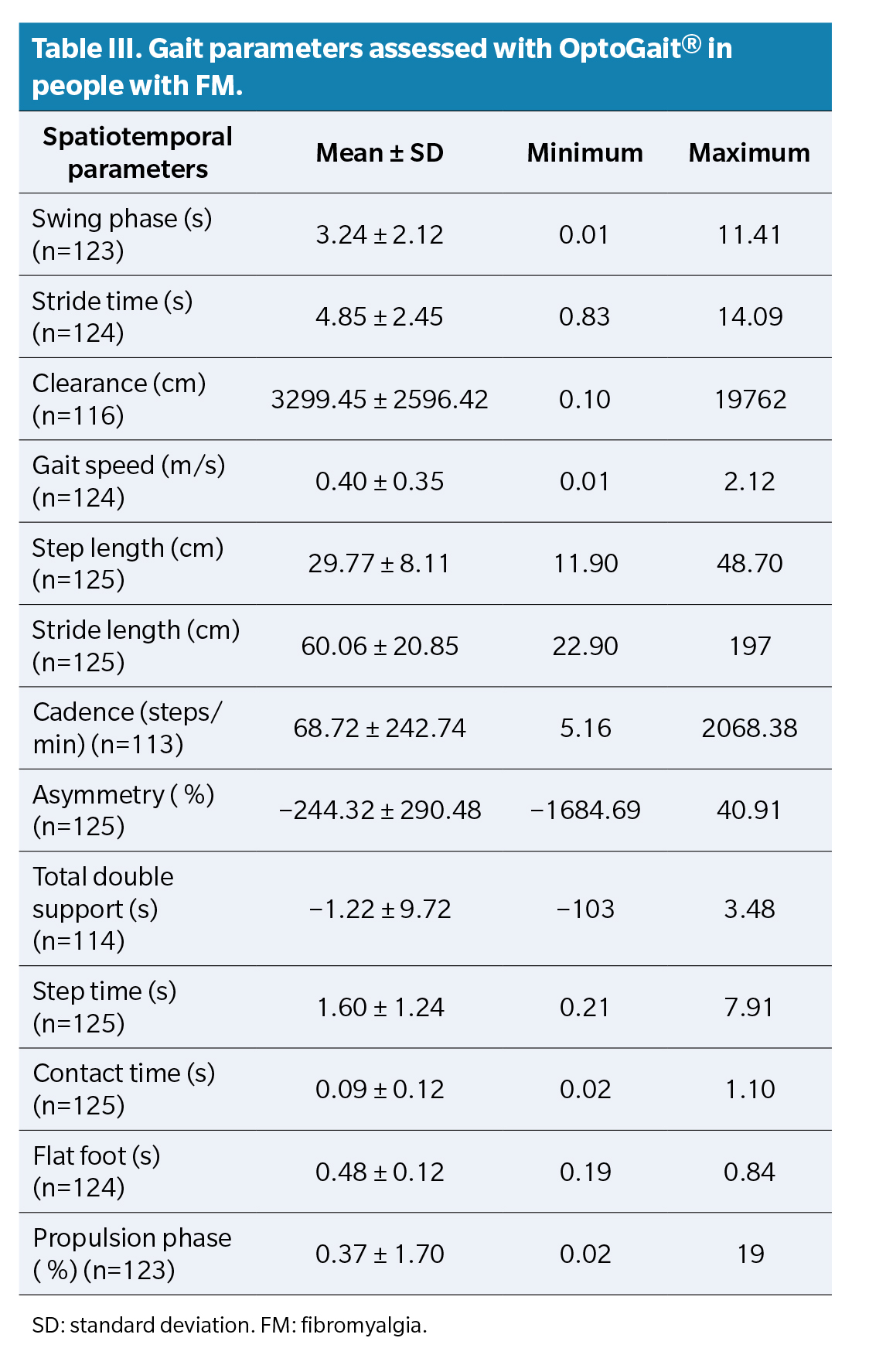
Task: Click the Mean ± SD column header
Action: coord(380,153)
